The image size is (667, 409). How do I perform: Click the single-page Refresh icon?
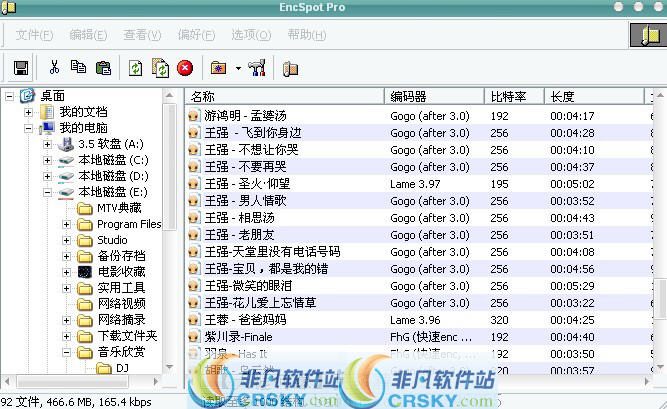(135, 68)
